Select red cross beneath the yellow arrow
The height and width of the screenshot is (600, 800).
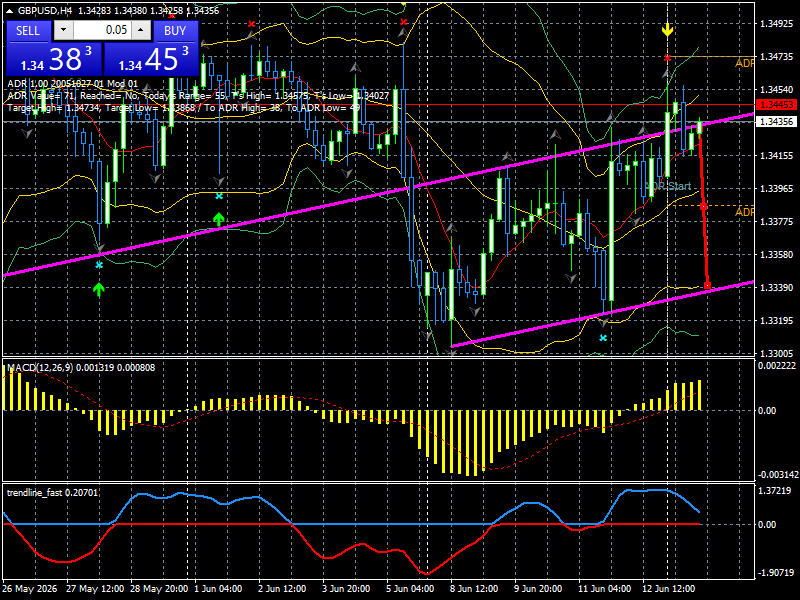tap(667, 58)
